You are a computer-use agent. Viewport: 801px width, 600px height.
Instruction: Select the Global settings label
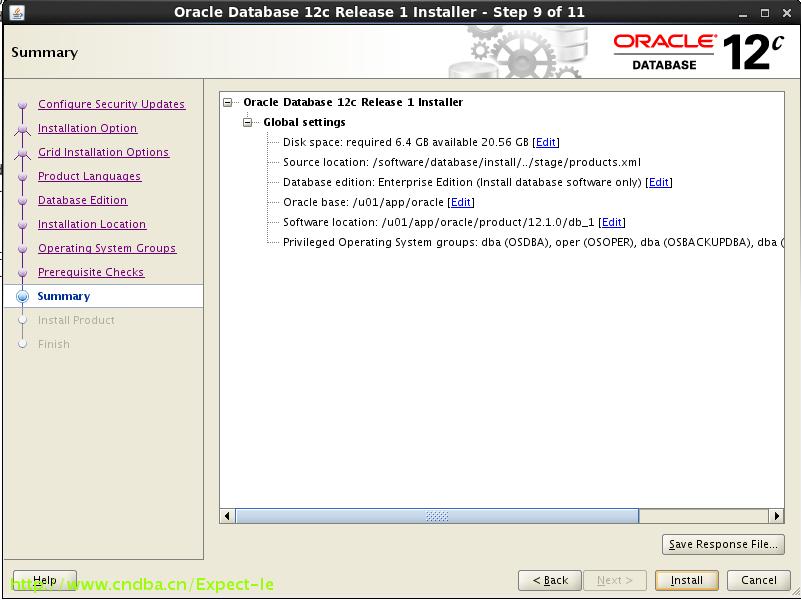(304, 122)
